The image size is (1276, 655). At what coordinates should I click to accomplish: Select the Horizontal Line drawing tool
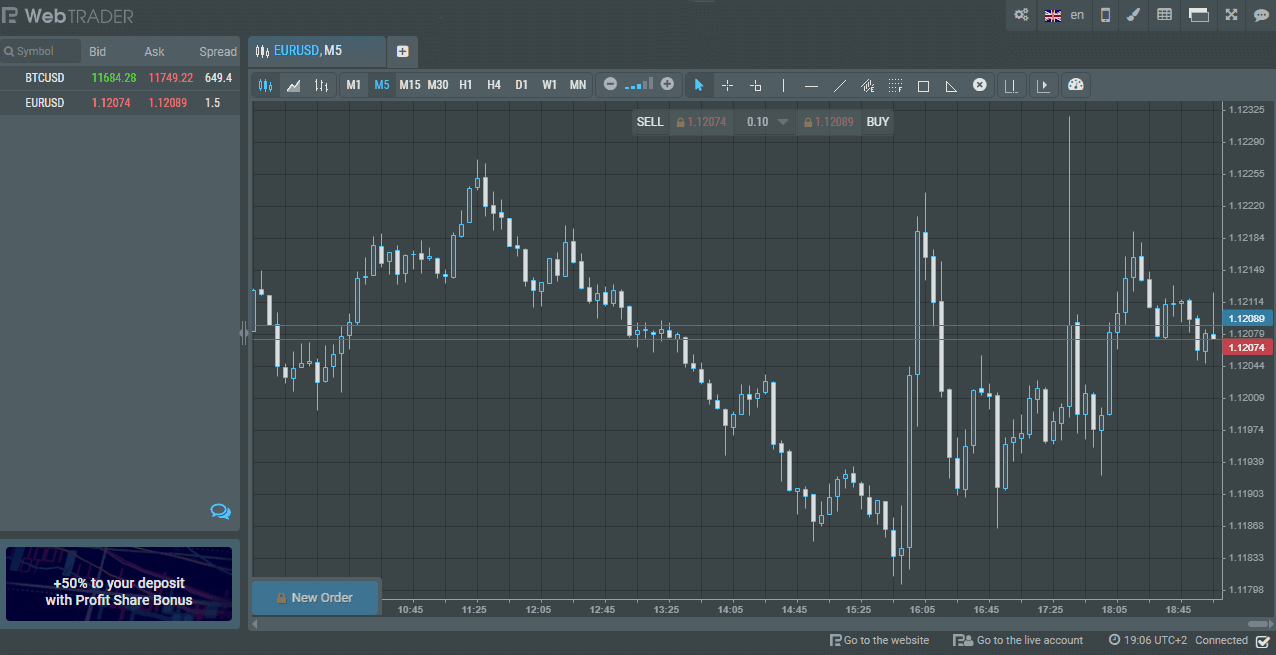point(811,85)
